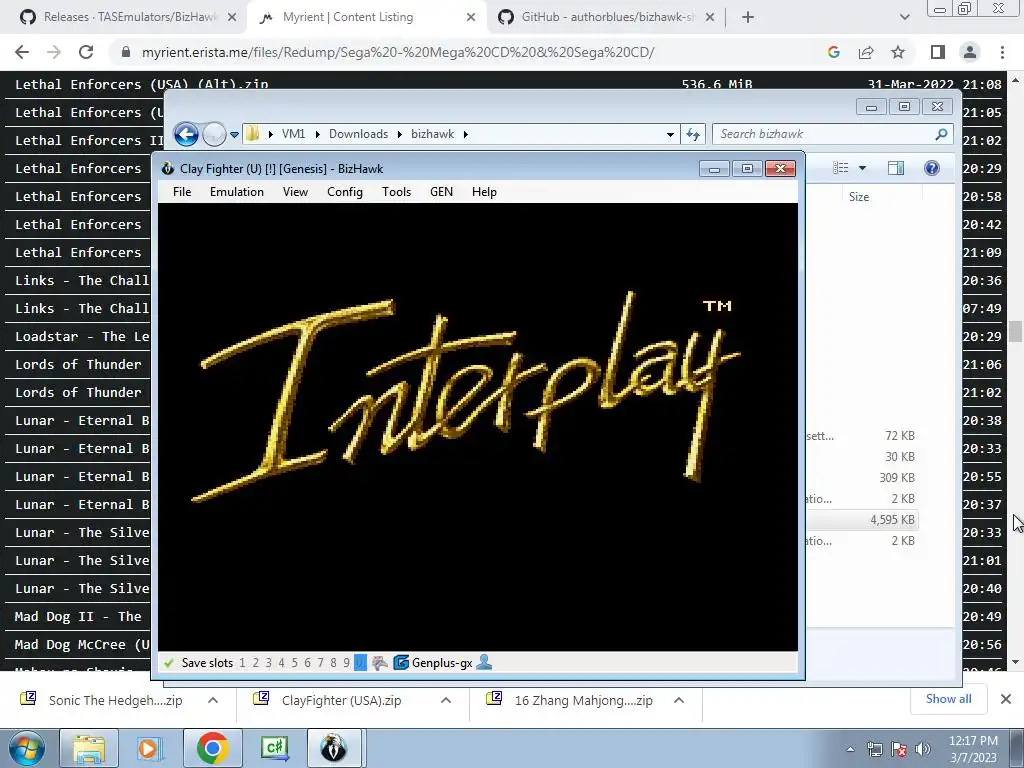Select save slot 5 in status bar
1024x768 pixels.
coord(295,663)
